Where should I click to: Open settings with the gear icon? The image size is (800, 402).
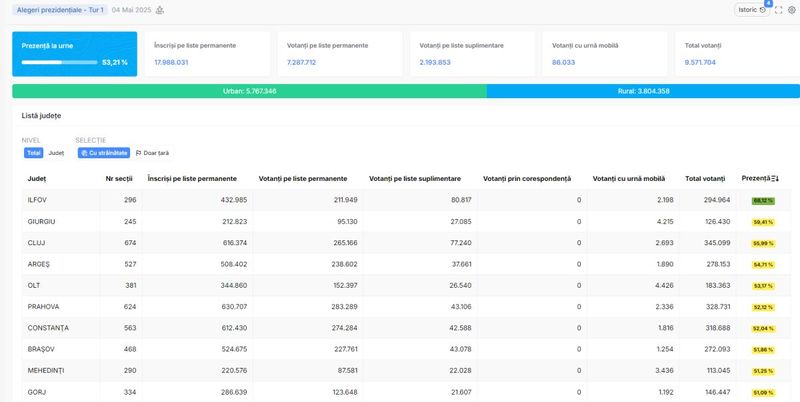click(791, 10)
